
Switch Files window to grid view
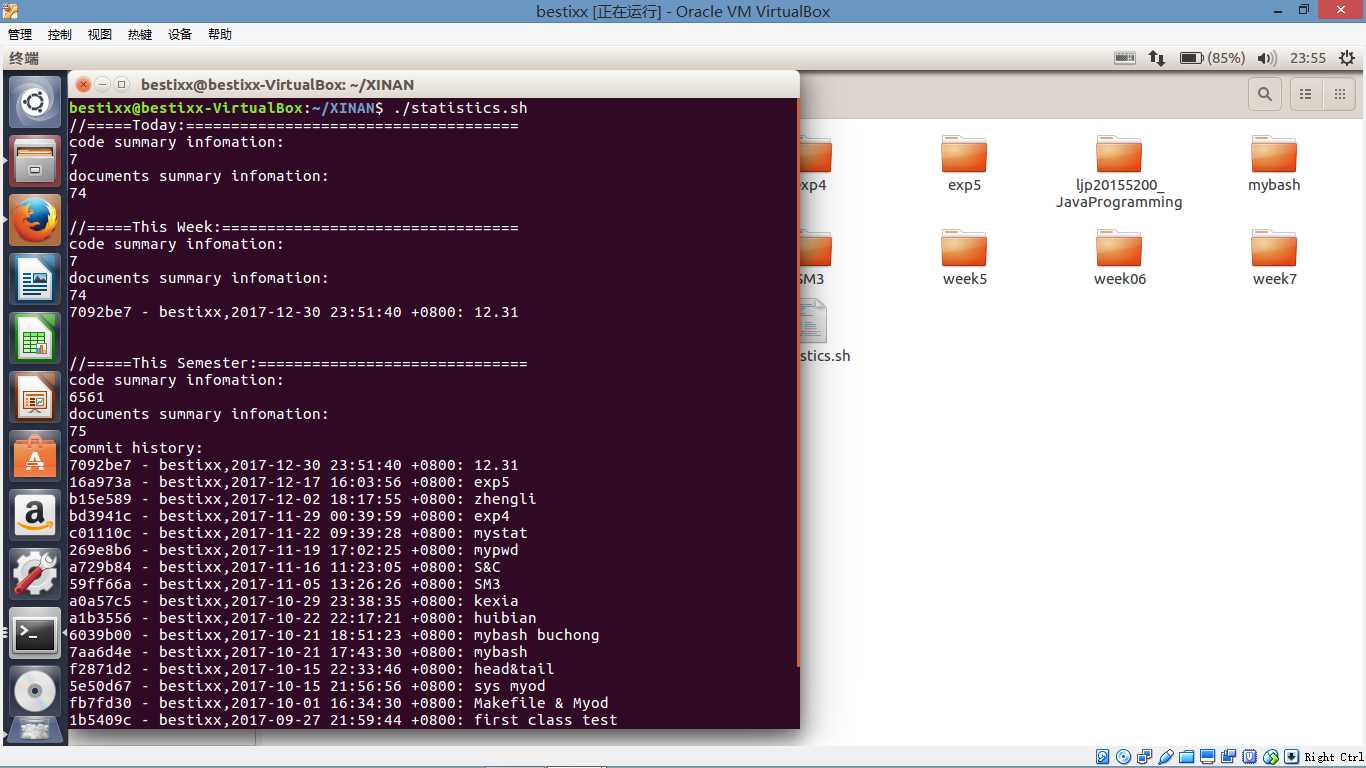coord(1339,94)
